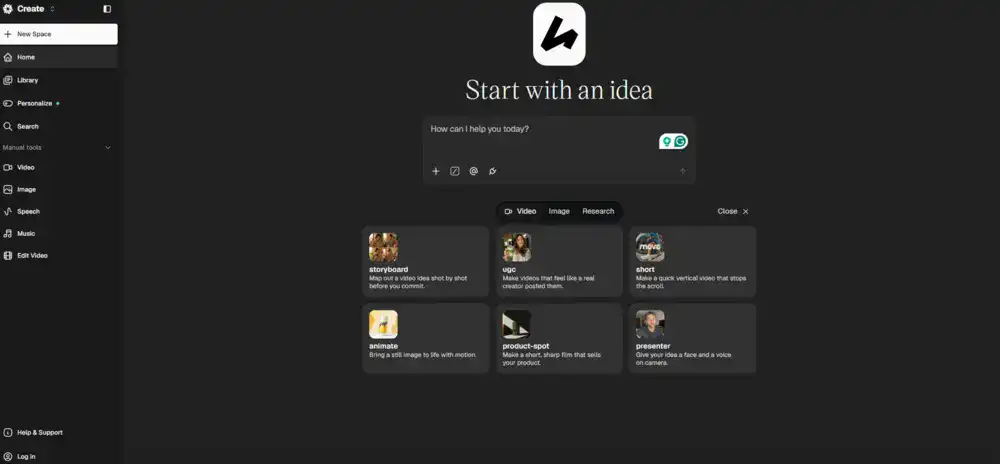Screen dimensions: 1000x464
Task: Open the Personalize page
Action: (x=59, y=103)
